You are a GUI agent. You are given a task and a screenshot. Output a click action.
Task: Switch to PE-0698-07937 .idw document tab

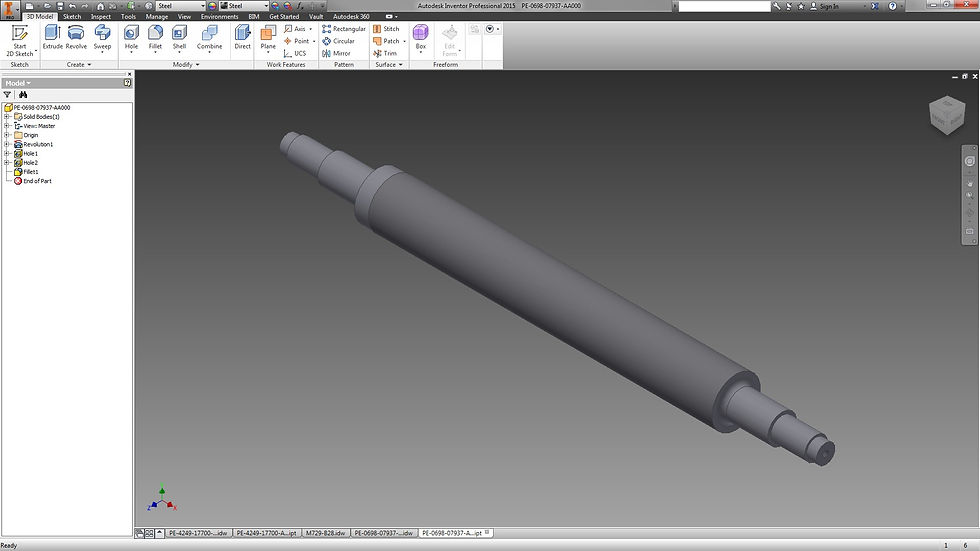pyautogui.click(x=384, y=533)
